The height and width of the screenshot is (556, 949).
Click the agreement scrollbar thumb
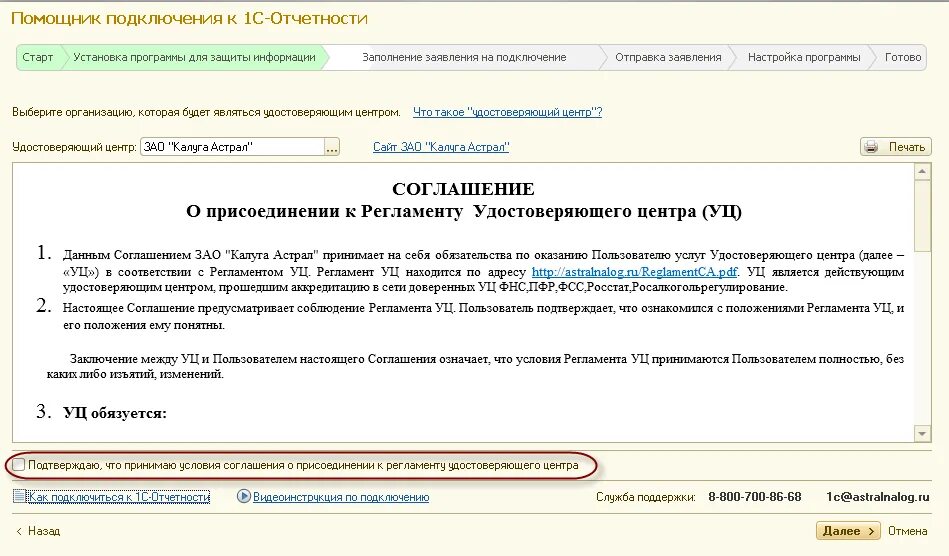[922, 215]
